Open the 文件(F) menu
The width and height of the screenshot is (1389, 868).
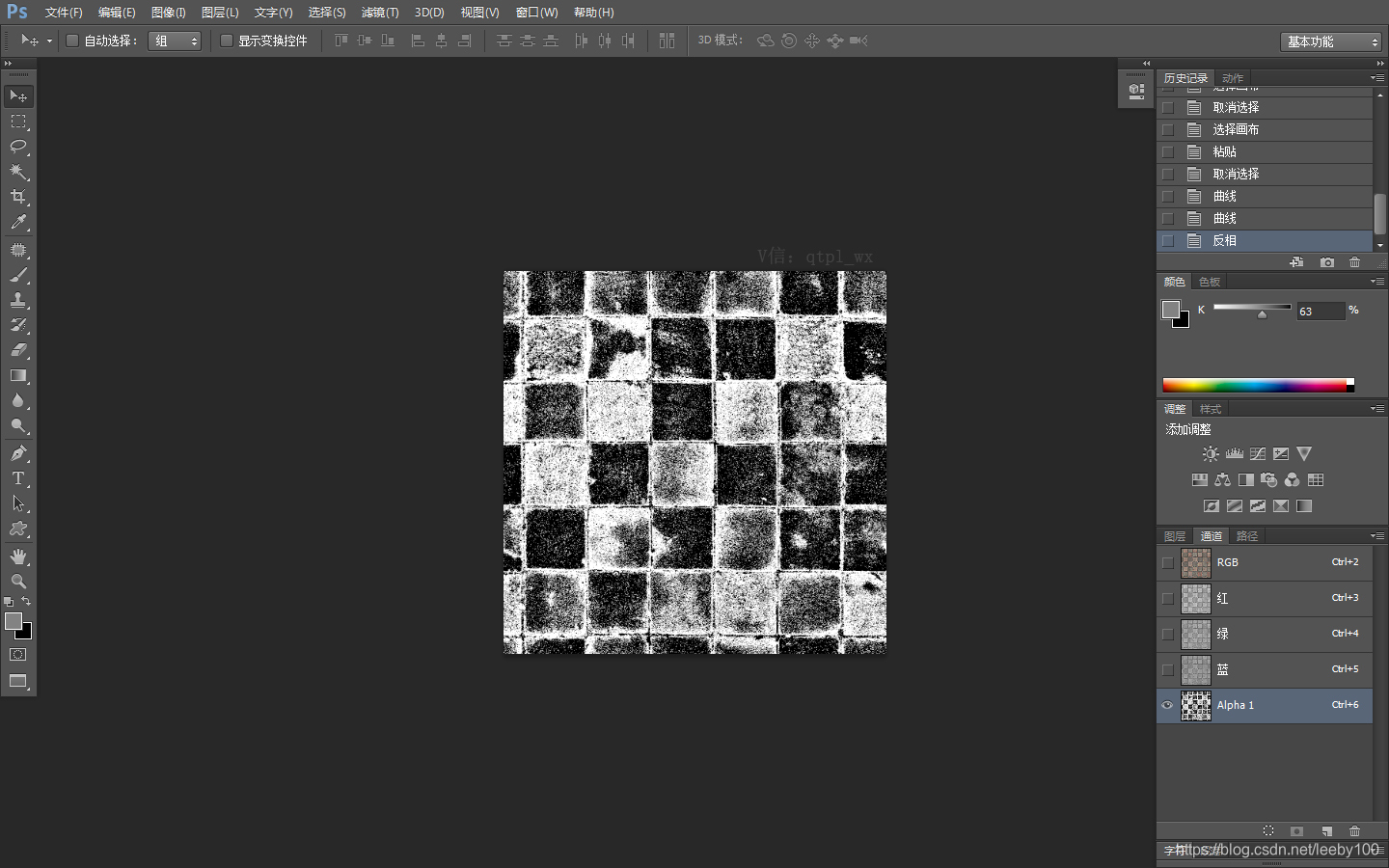(64, 13)
